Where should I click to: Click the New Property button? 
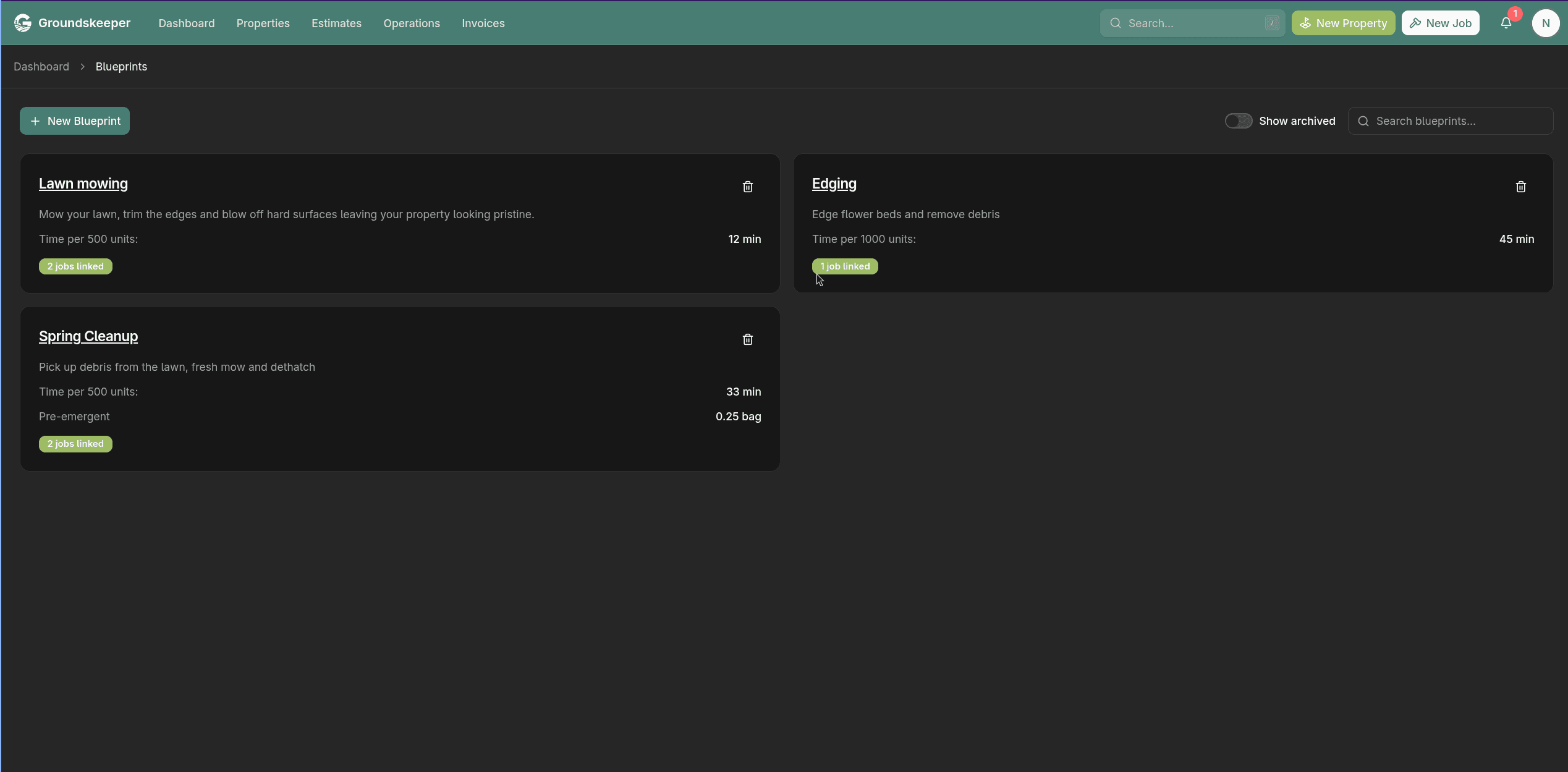click(x=1342, y=23)
